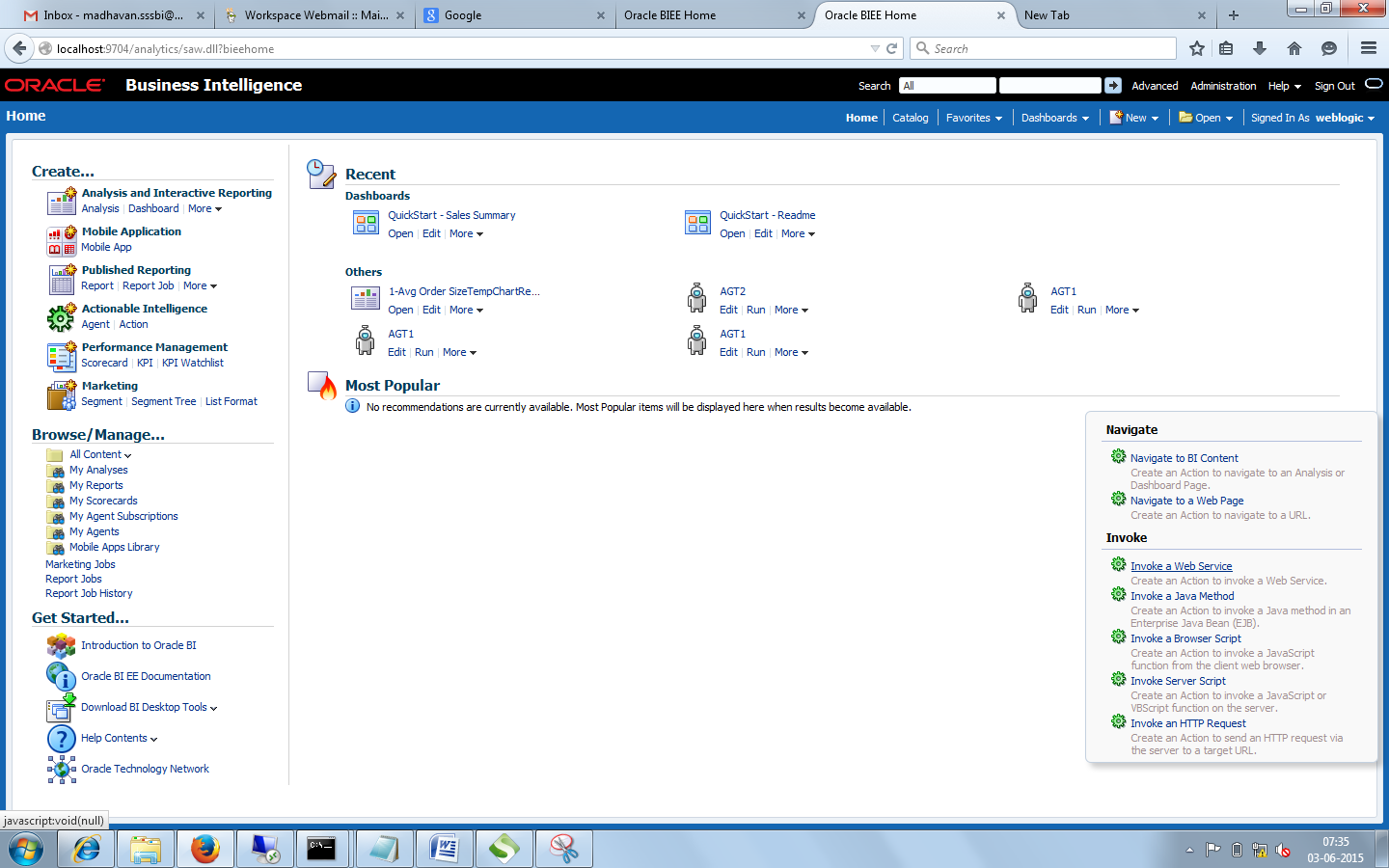1389x868 pixels.
Task: Click the Marketing section icon
Action: pos(62,394)
